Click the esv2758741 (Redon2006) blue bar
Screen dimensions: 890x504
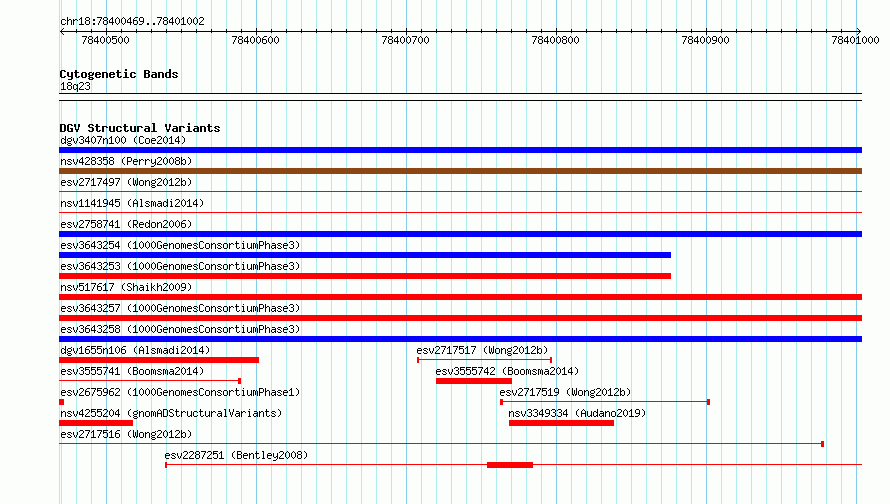click(x=460, y=234)
